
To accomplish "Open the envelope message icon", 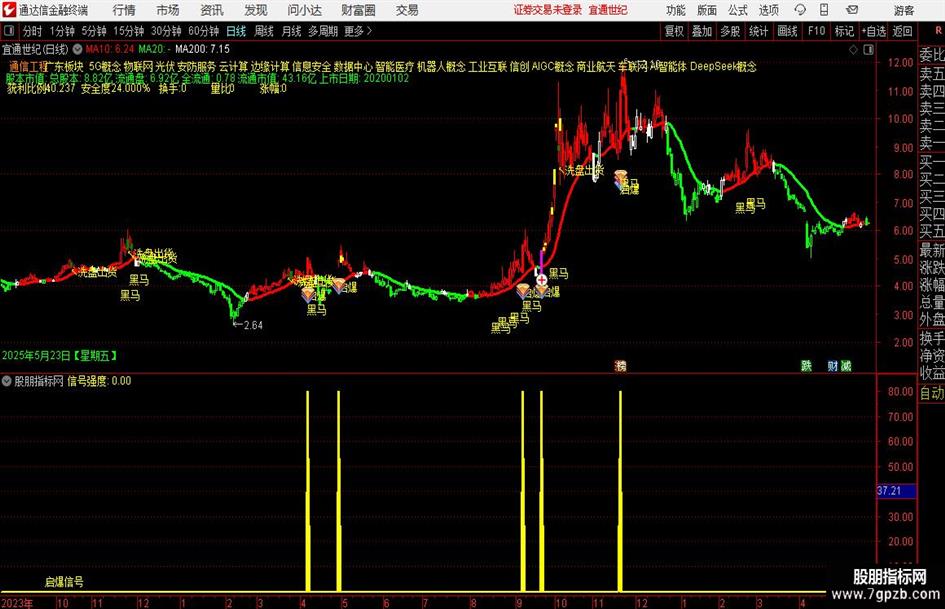I will click(852, 10).
